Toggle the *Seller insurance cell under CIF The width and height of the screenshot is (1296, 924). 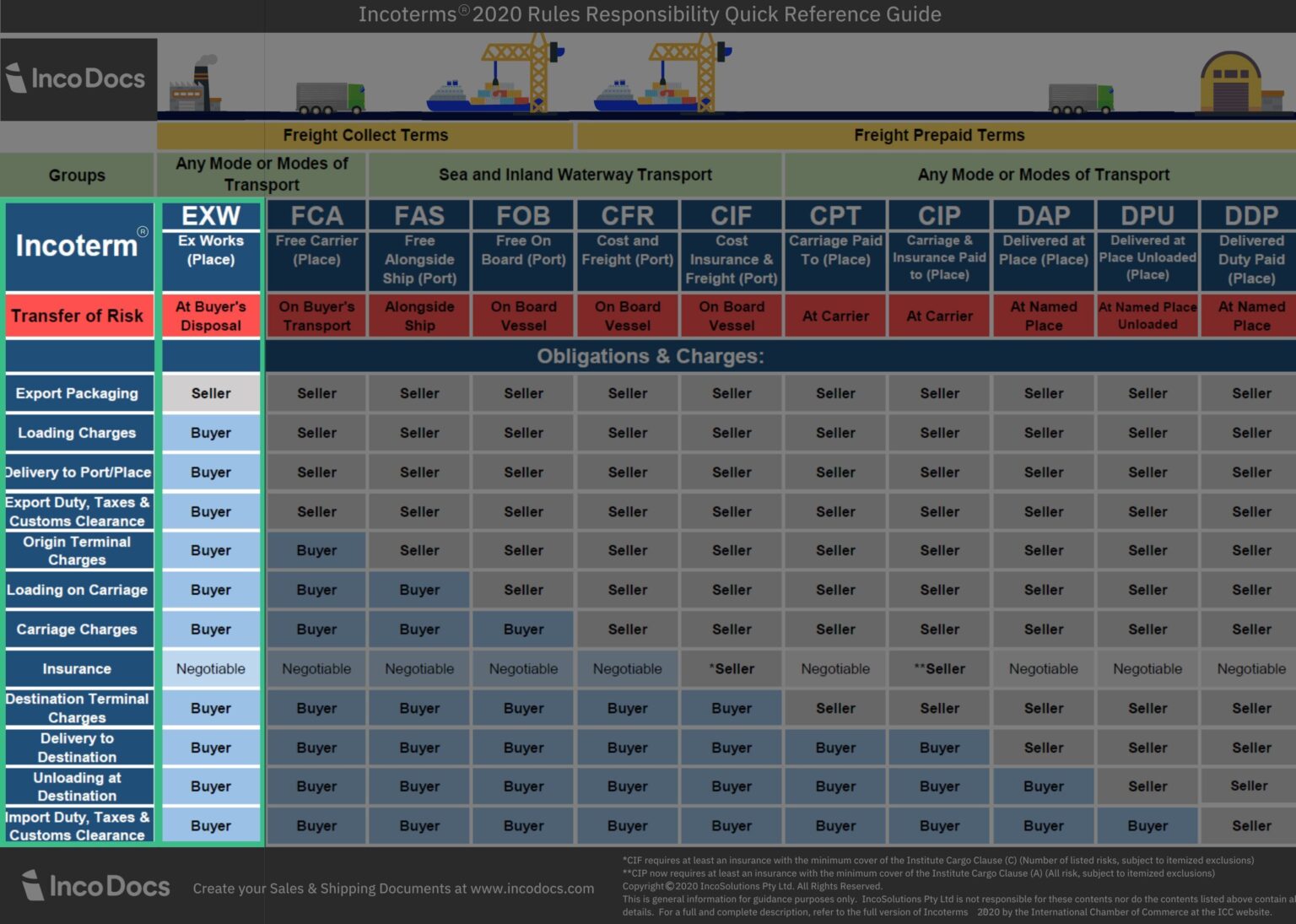(x=731, y=668)
